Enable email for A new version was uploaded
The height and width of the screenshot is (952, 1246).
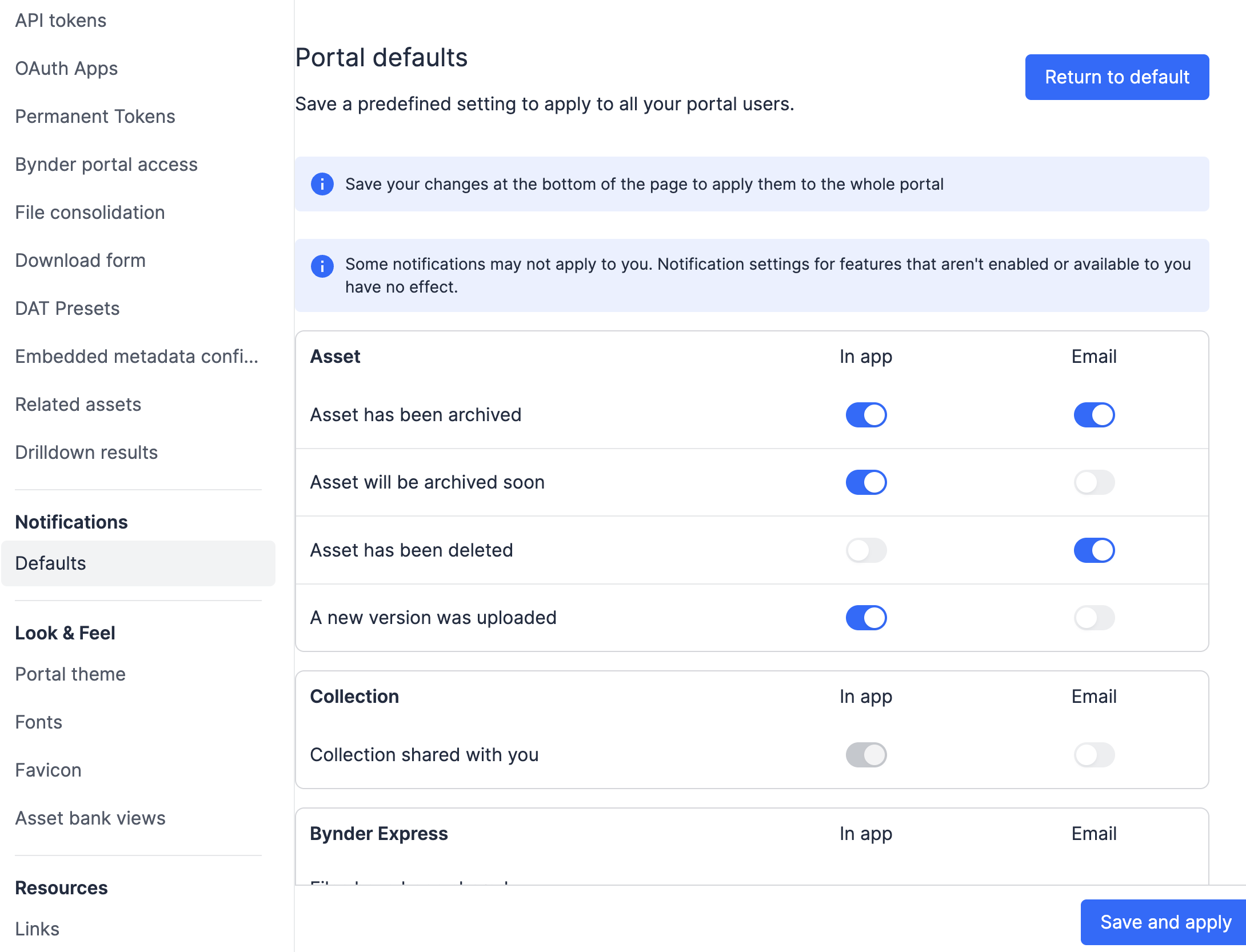[x=1094, y=618]
